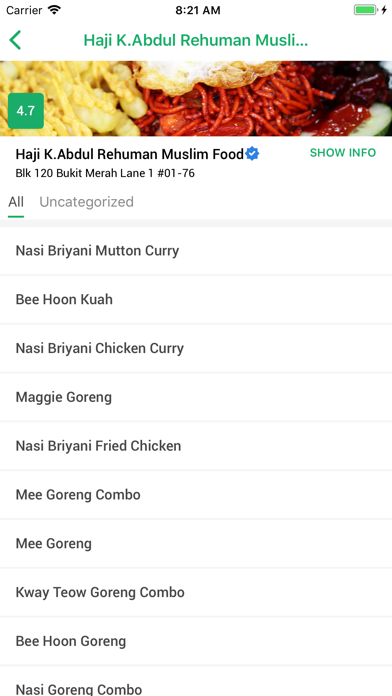The width and height of the screenshot is (392, 696).
Task: Pick Kway Teow Goreng Combo
Action: 196,593
